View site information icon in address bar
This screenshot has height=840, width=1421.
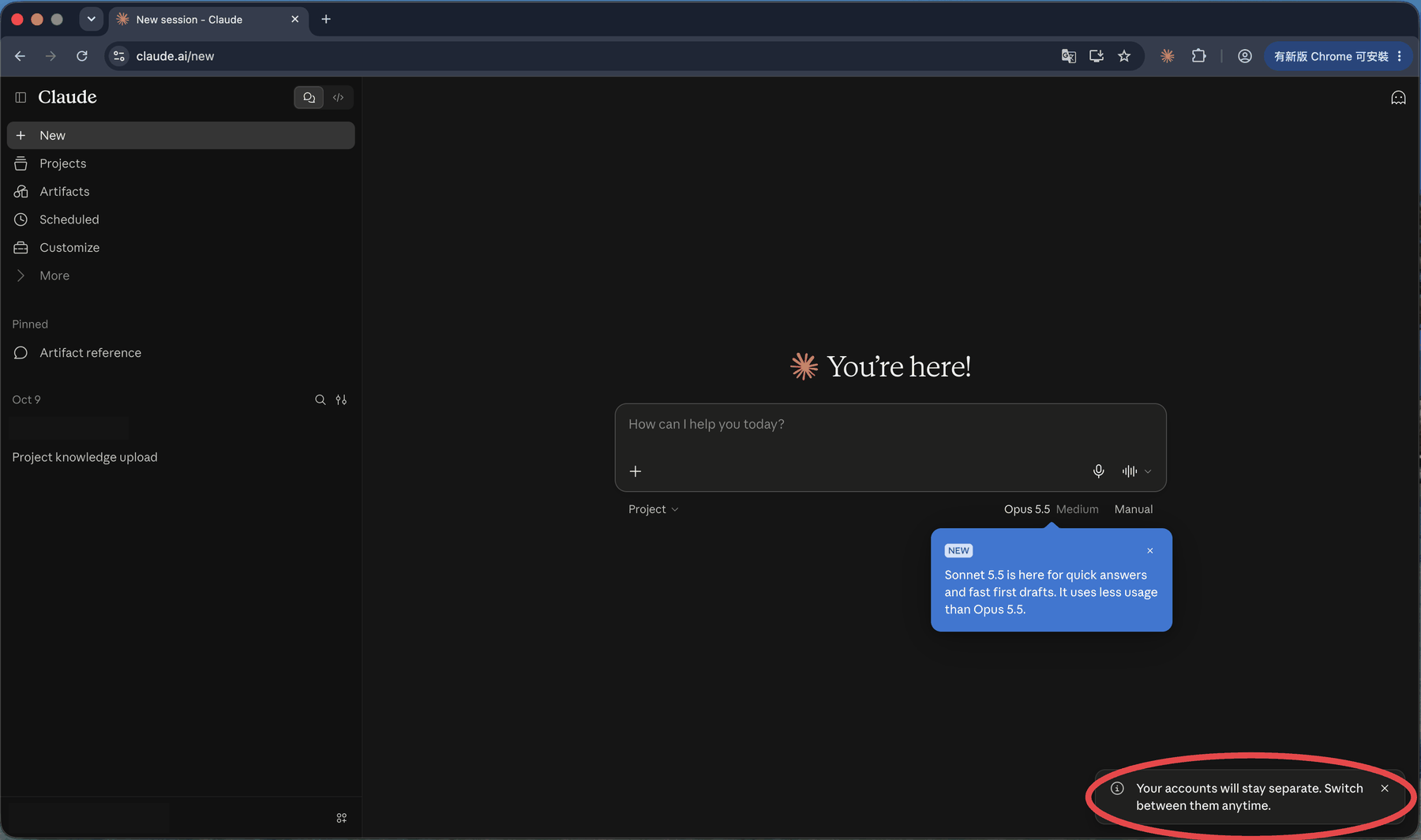[x=119, y=56]
